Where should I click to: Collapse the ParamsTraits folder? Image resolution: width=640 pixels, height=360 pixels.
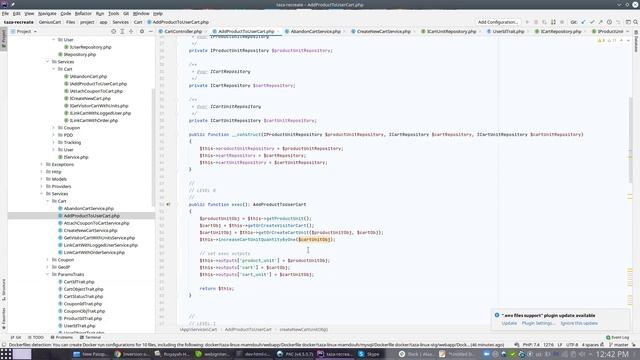tap(48, 274)
